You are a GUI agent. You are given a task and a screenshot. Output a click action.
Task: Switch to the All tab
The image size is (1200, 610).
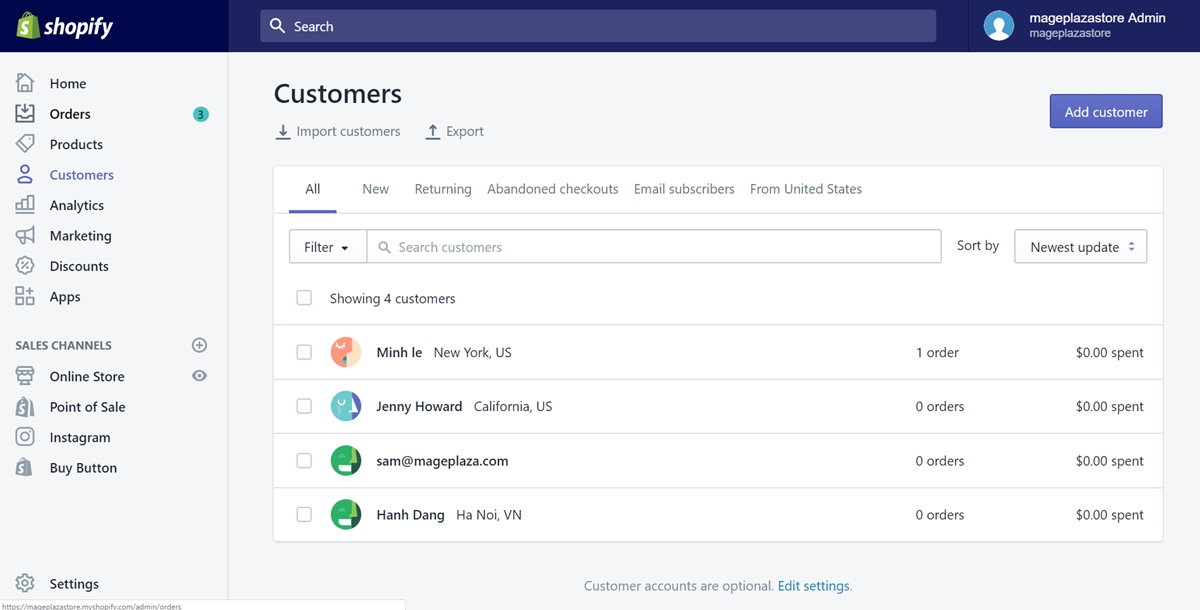313,189
